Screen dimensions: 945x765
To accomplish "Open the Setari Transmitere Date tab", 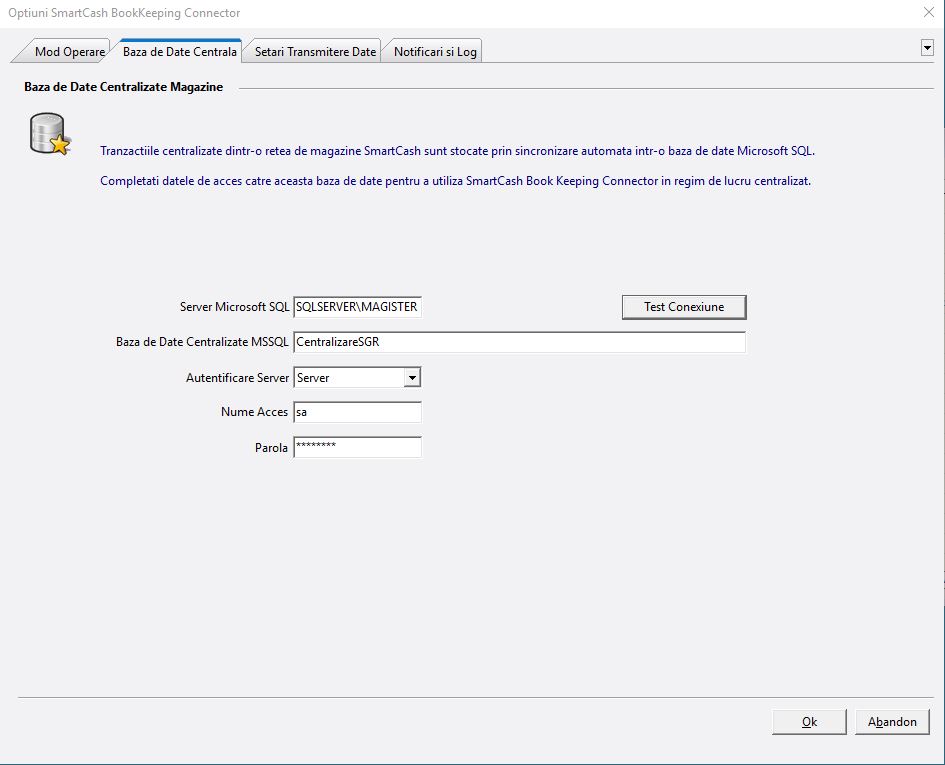I will (315, 52).
